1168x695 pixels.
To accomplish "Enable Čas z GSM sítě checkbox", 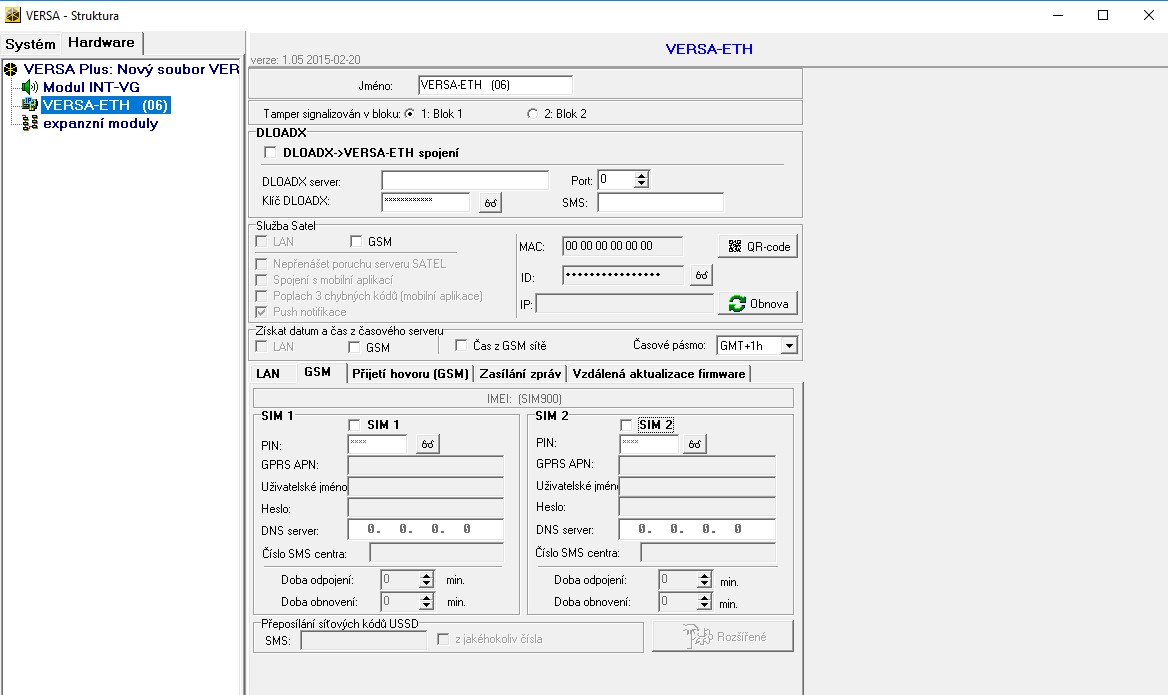I will pyautogui.click(x=461, y=346).
